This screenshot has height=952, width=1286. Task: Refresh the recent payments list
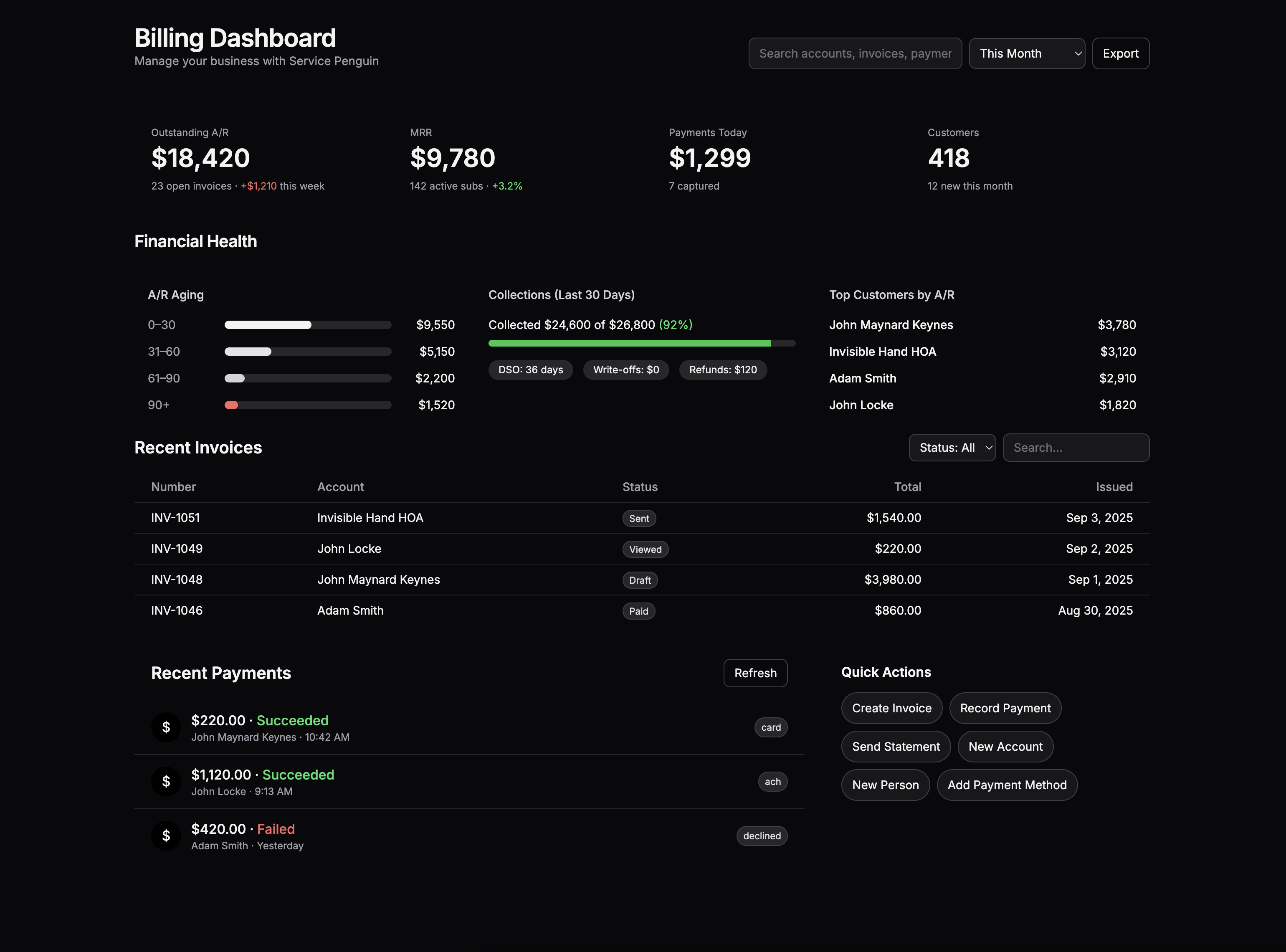point(755,673)
